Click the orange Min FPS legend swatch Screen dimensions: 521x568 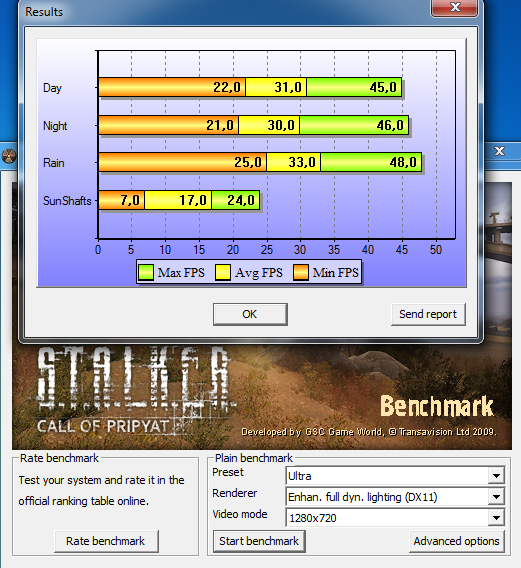[x=301, y=272]
